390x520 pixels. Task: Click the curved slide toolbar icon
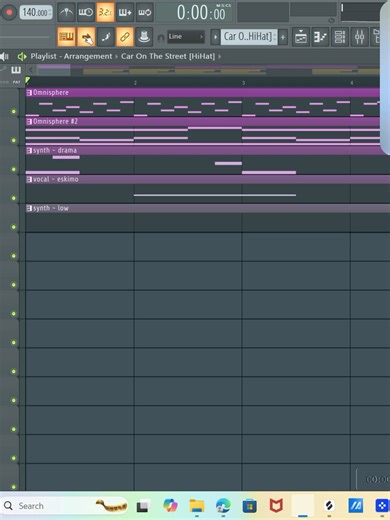coord(106,37)
